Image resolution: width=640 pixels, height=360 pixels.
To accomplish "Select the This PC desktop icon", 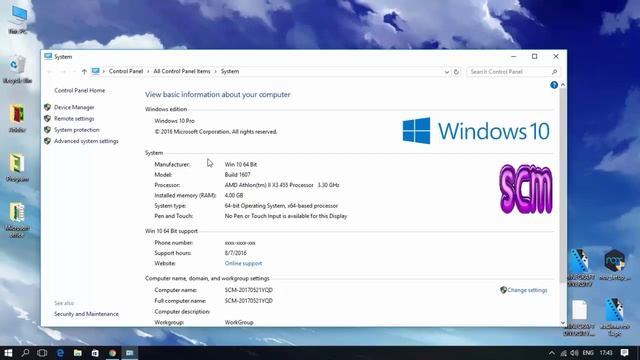I will point(18,19).
